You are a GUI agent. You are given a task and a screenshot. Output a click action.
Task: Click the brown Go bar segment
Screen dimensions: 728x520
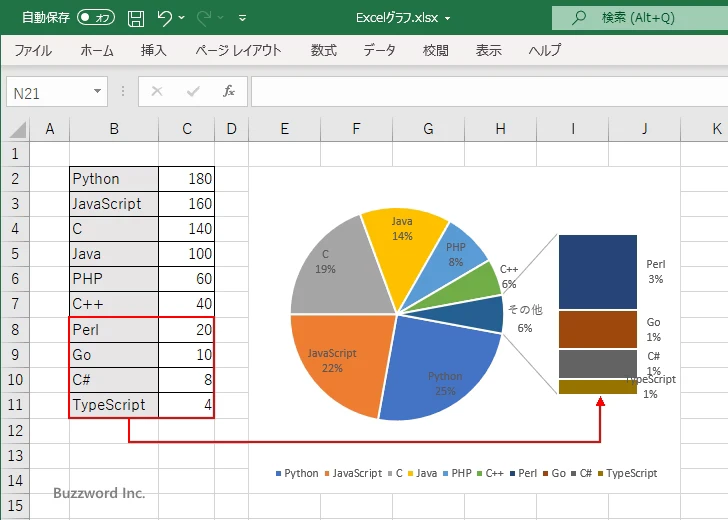tap(598, 329)
